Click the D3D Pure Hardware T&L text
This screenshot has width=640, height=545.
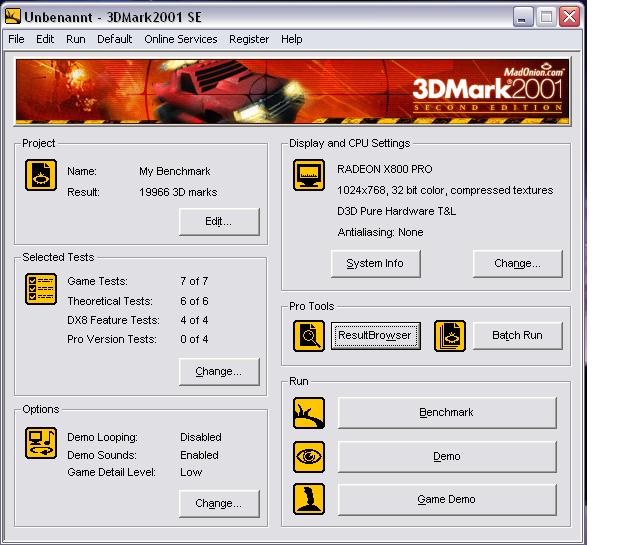(x=396, y=211)
